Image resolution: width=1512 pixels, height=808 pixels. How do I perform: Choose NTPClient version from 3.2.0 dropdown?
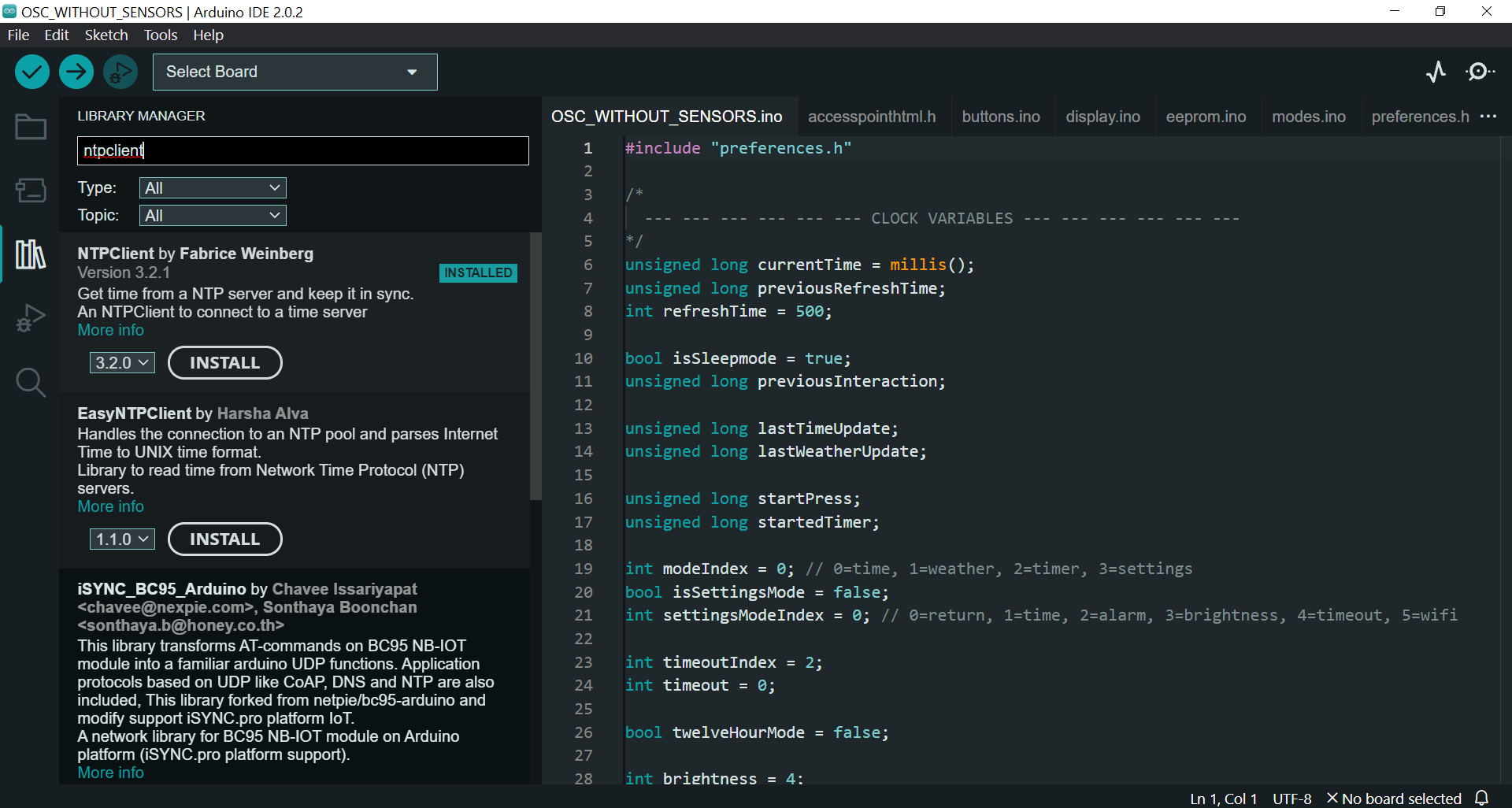[122, 362]
